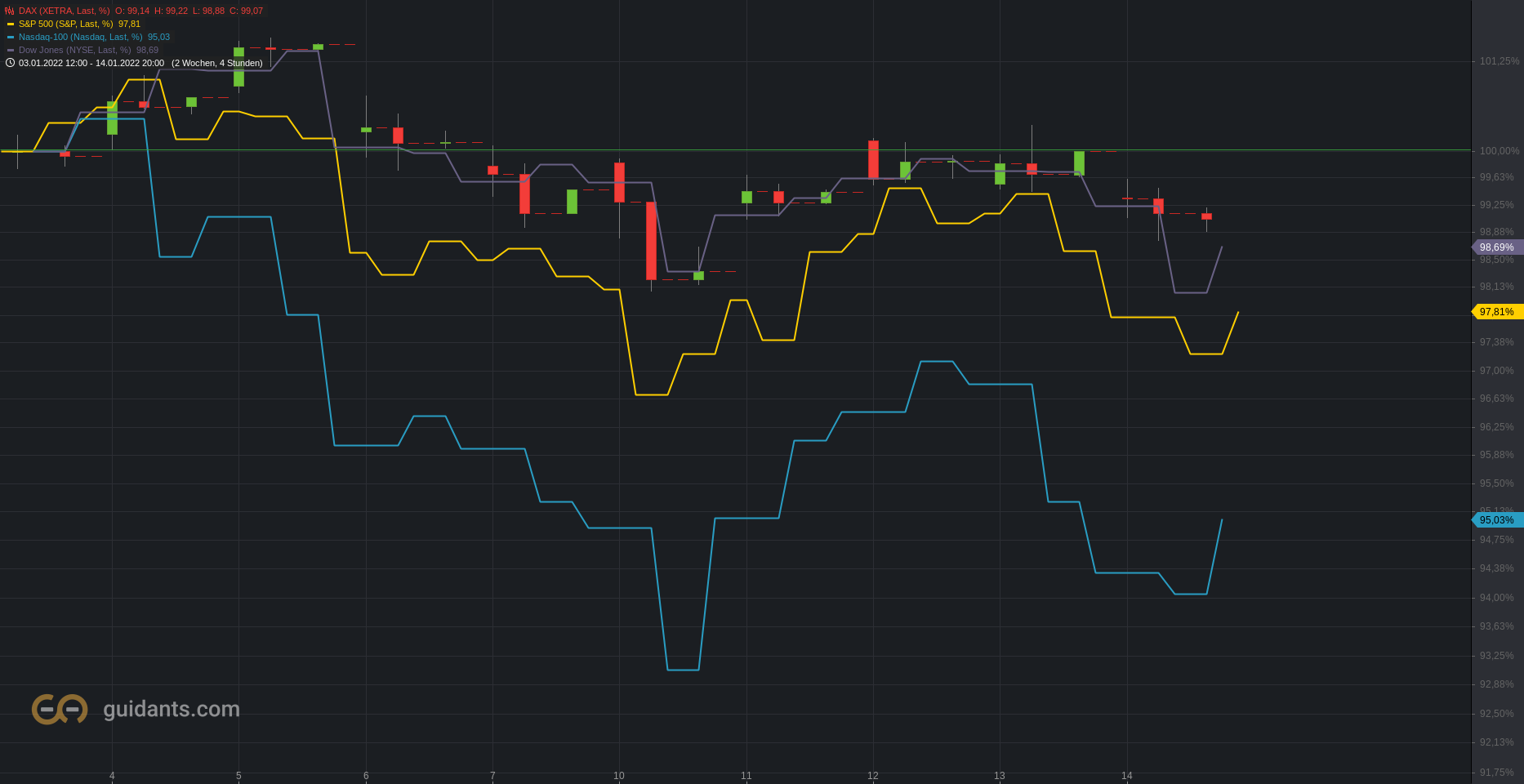Select the blue Nasdaq-100 legend marker
1524x784 pixels.
pyautogui.click(x=11, y=37)
